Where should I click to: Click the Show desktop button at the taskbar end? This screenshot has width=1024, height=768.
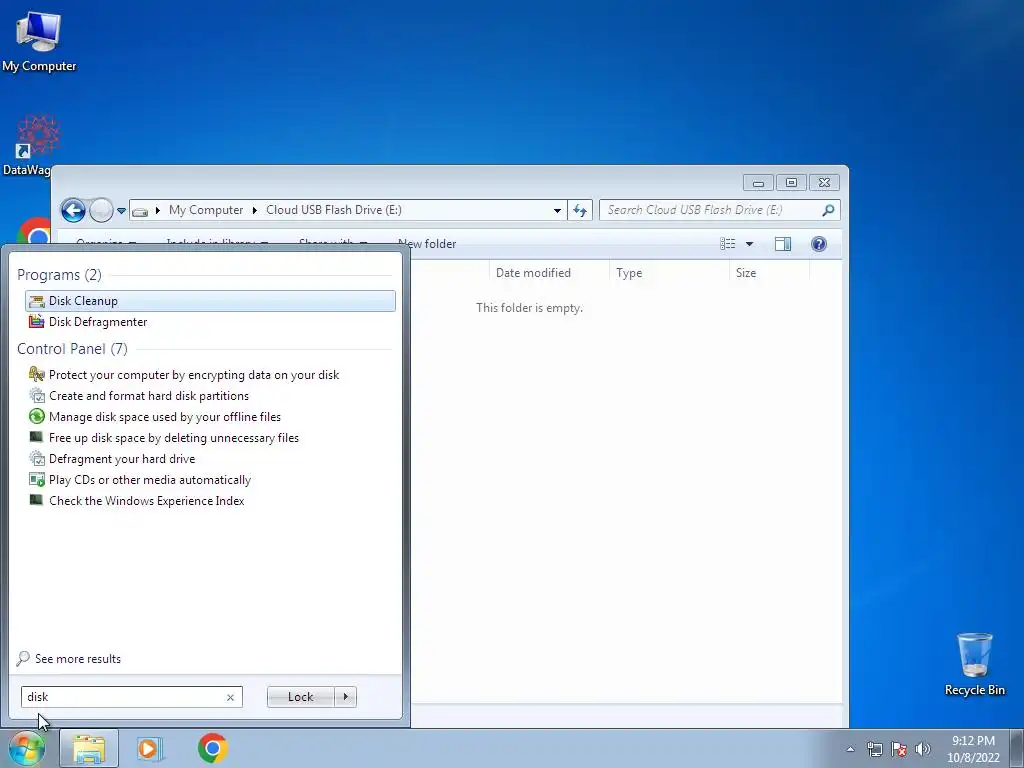(1017, 748)
